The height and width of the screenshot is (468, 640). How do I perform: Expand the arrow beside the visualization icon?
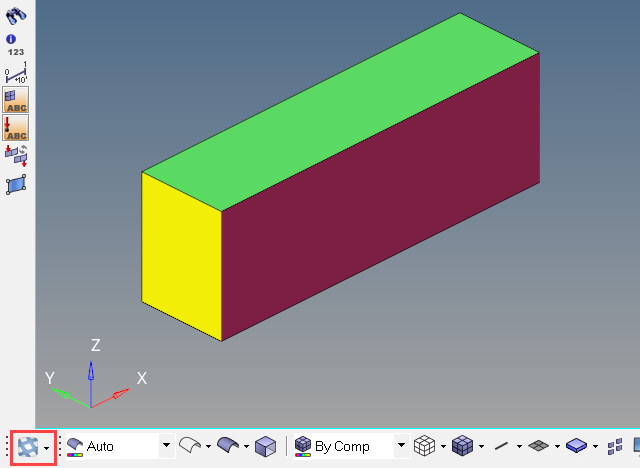point(47,447)
